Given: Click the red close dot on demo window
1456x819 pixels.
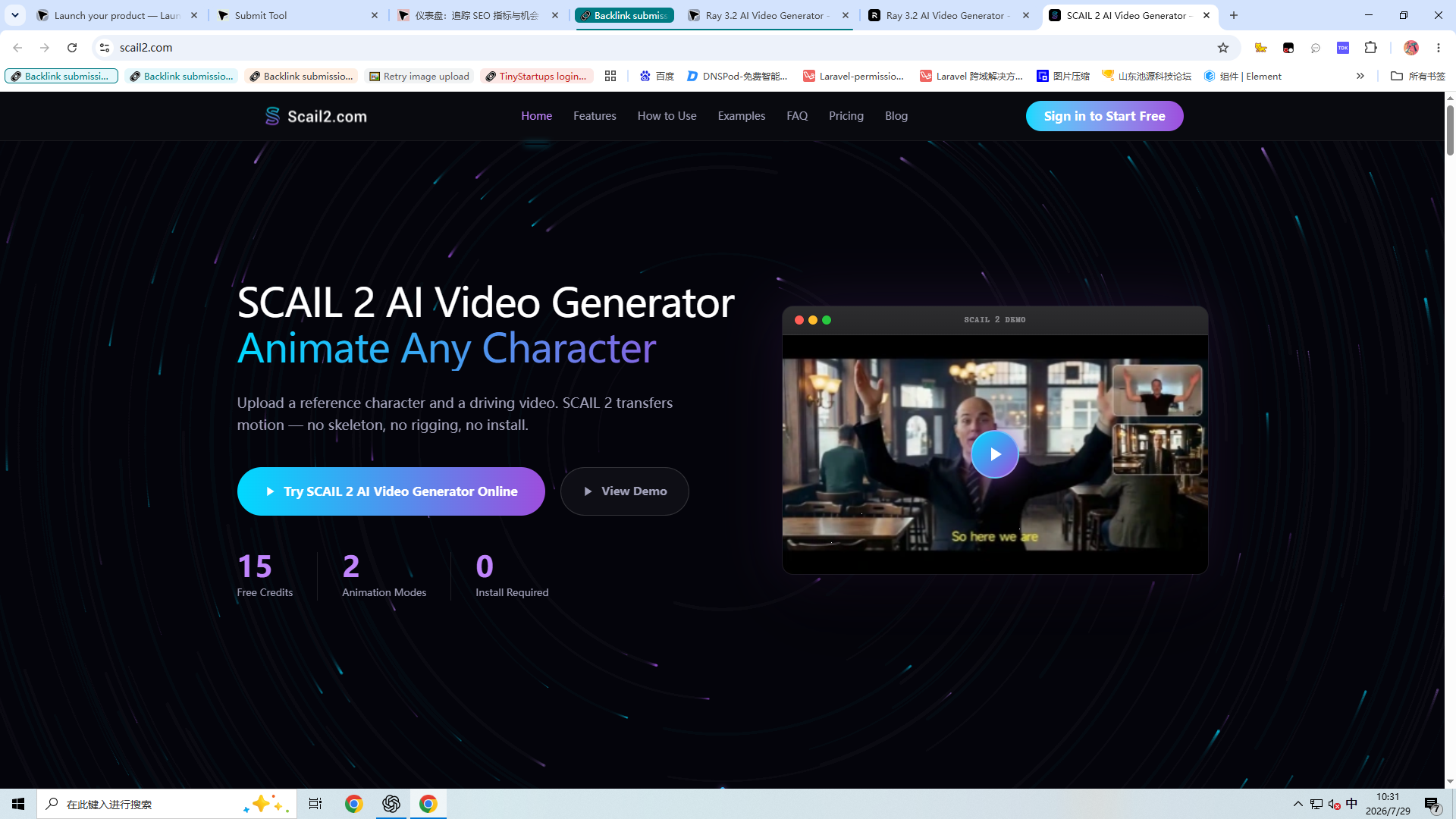Looking at the screenshot, I should click(x=799, y=320).
